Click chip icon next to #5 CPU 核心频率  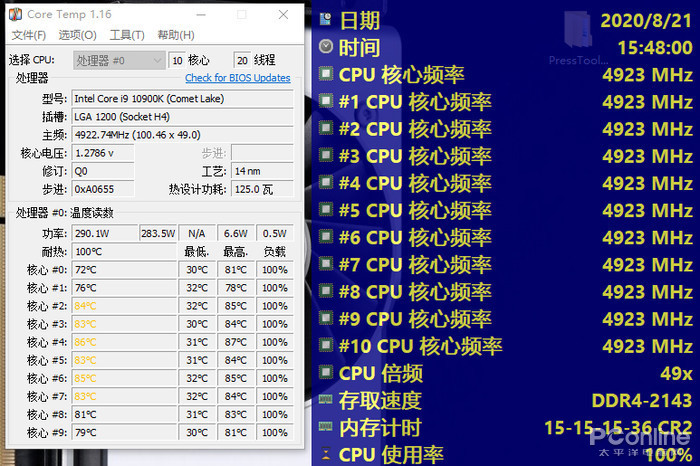(x=326, y=209)
